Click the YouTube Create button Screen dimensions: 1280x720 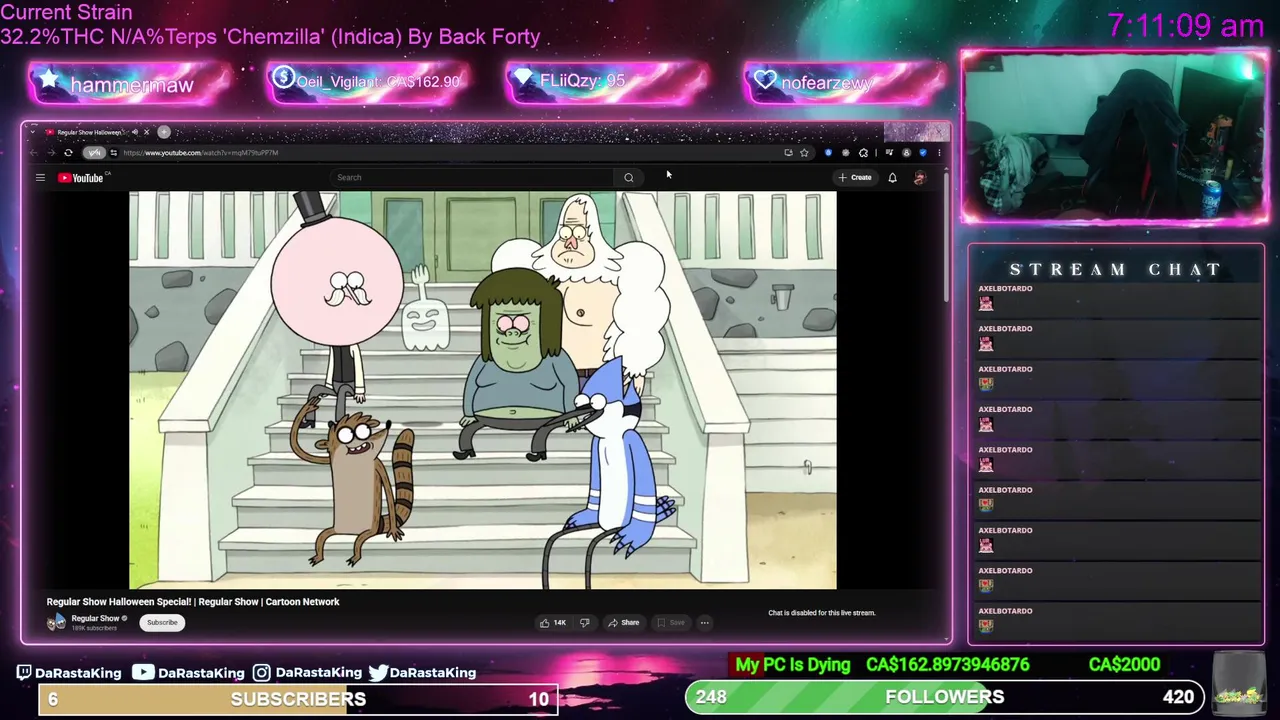tap(855, 177)
